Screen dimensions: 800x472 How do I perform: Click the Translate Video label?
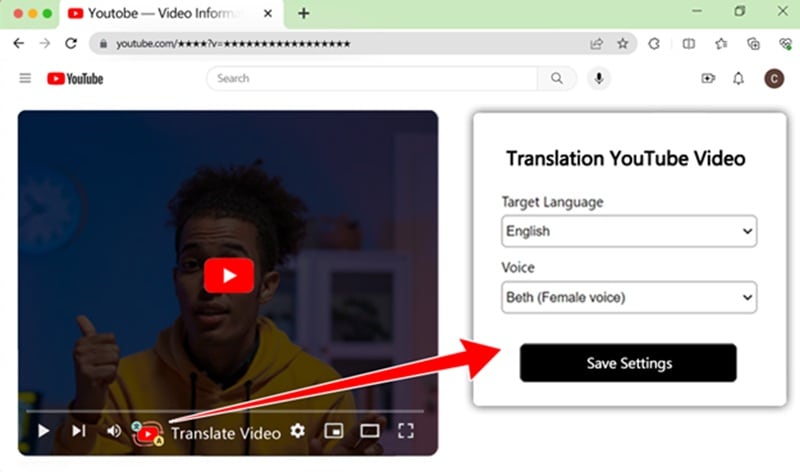[226, 433]
